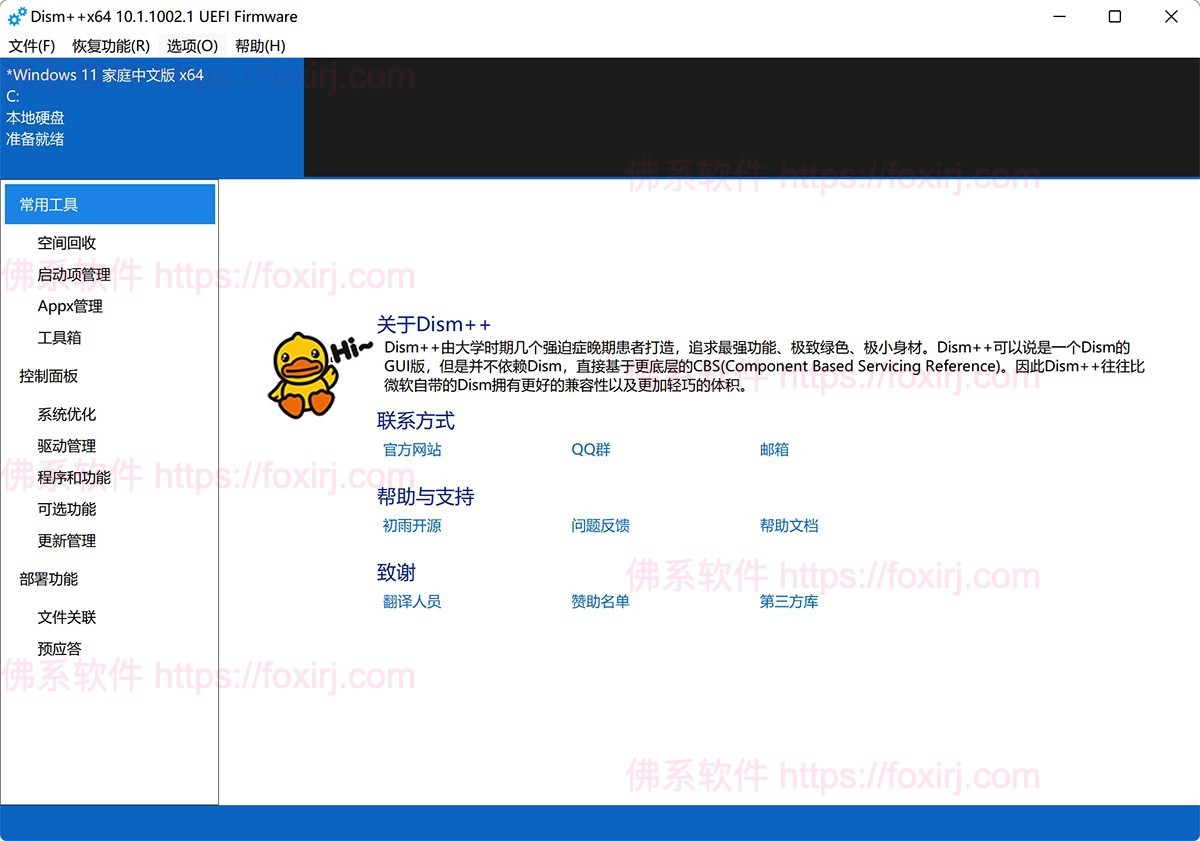This screenshot has width=1200, height=841.
Task: View the 赞助名单 link
Action: point(600,602)
